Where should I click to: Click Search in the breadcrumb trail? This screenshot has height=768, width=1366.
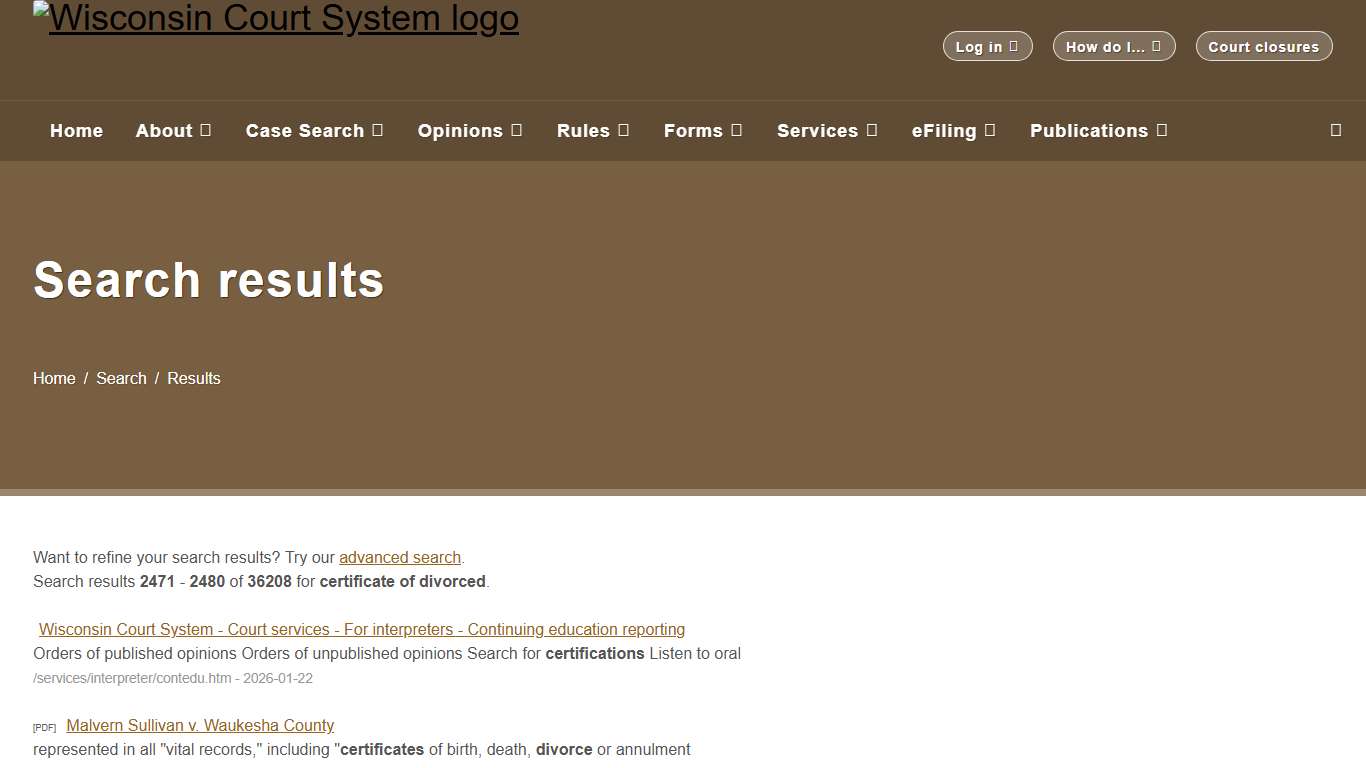[x=121, y=378]
